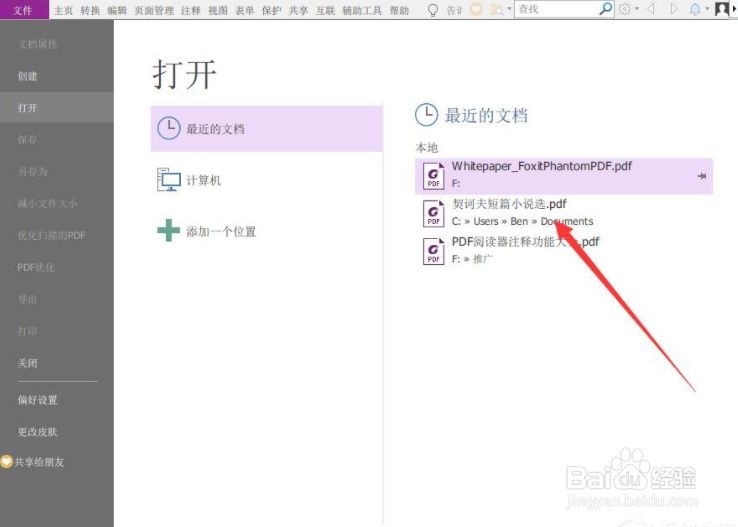Pin Whitepaper_FoxitPhantomPDF.pdf with the pin icon
The width and height of the screenshot is (738, 527).
tap(702, 176)
